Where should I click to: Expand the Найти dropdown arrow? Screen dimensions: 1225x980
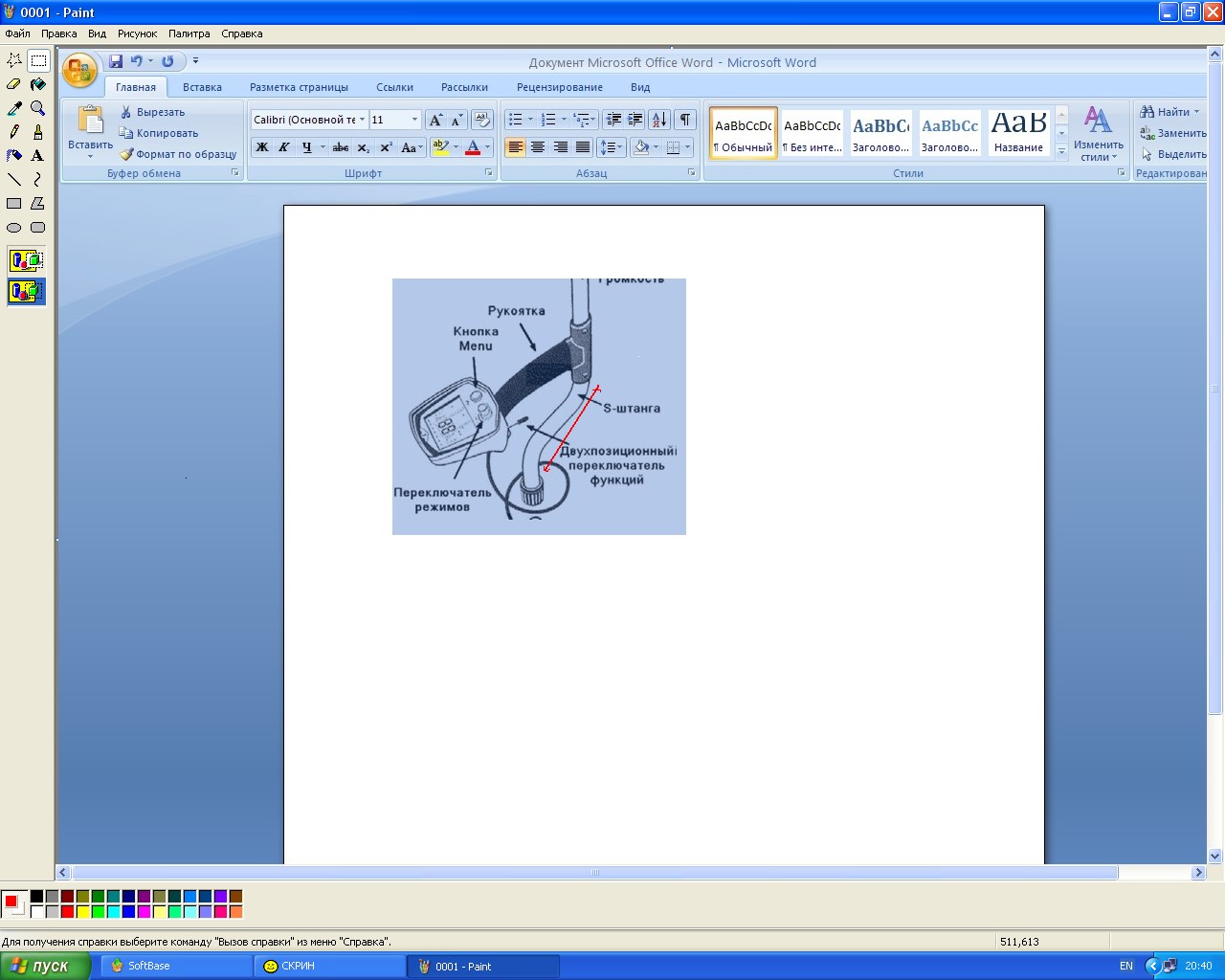(x=1196, y=112)
